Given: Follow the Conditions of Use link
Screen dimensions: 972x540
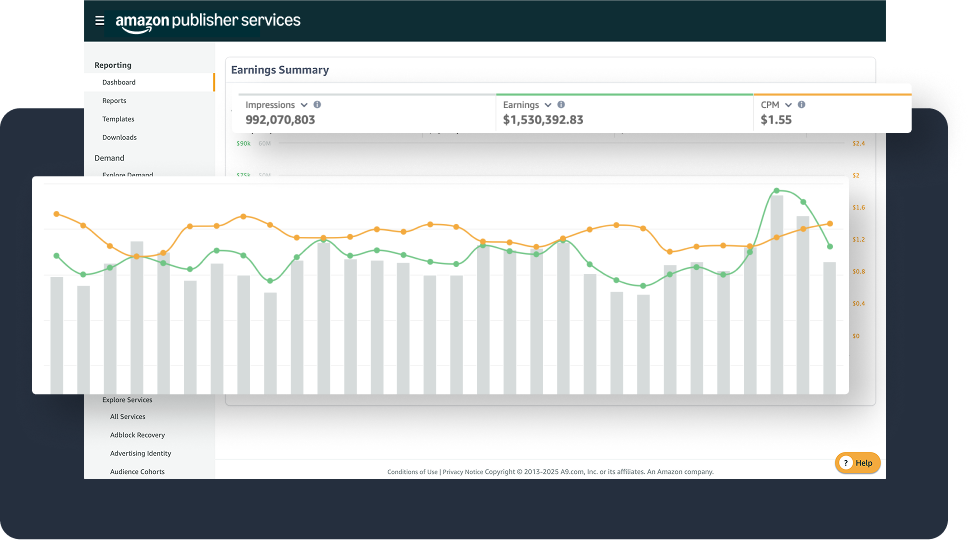Looking at the screenshot, I should (412, 472).
